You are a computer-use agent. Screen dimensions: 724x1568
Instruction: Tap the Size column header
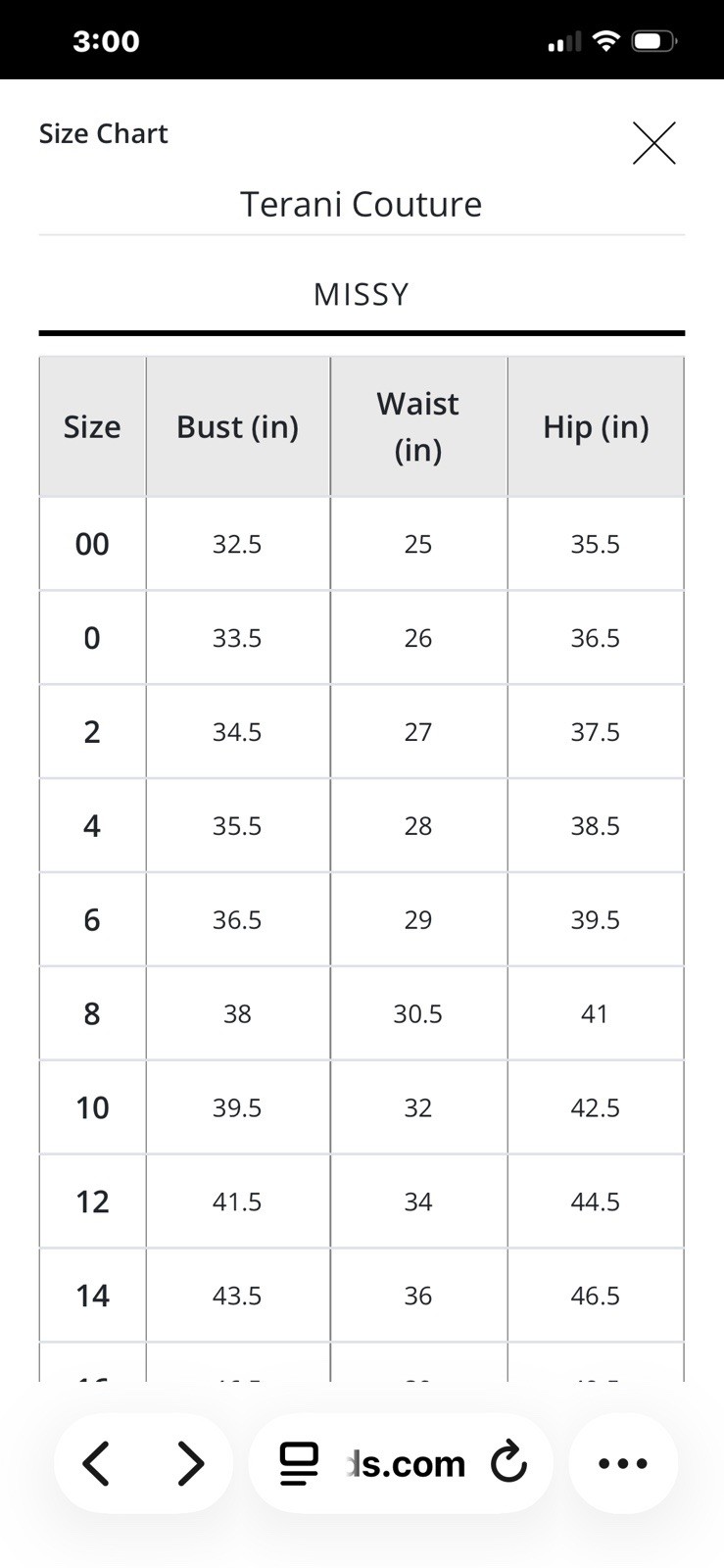click(x=92, y=427)
